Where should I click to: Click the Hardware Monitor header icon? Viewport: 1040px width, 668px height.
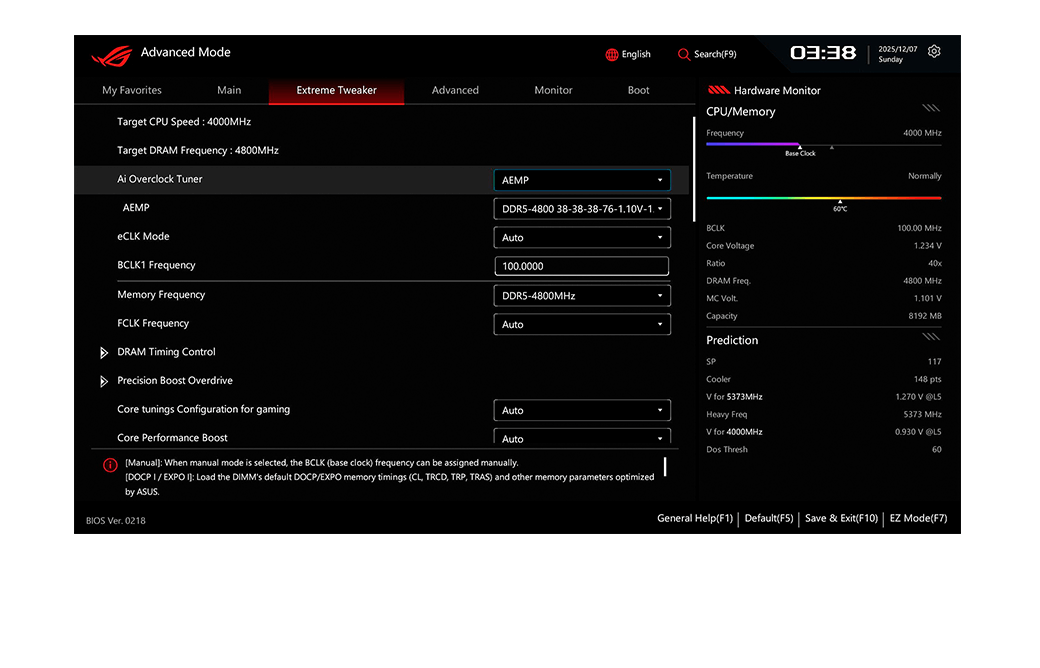pyautogui.click(x=718, y=90)
